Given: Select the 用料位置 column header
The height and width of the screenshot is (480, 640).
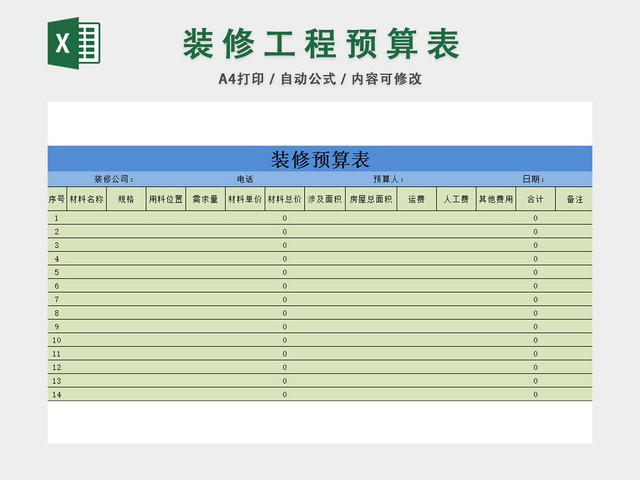Looking at the screenshot, I should tap(166, 199).
